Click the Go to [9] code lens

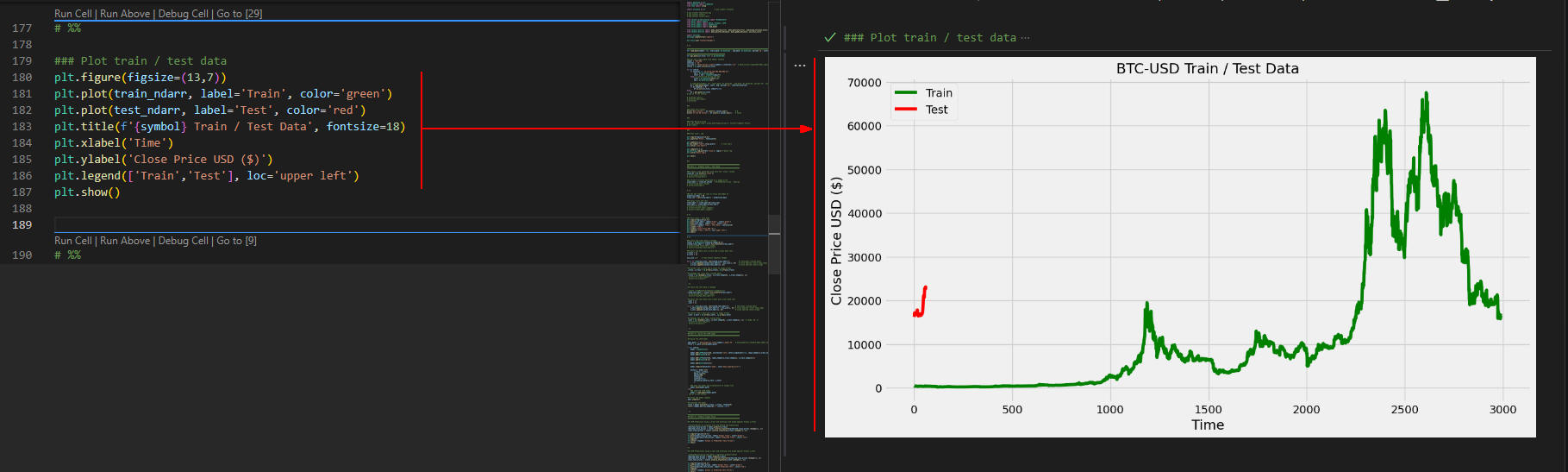[237, 241]
